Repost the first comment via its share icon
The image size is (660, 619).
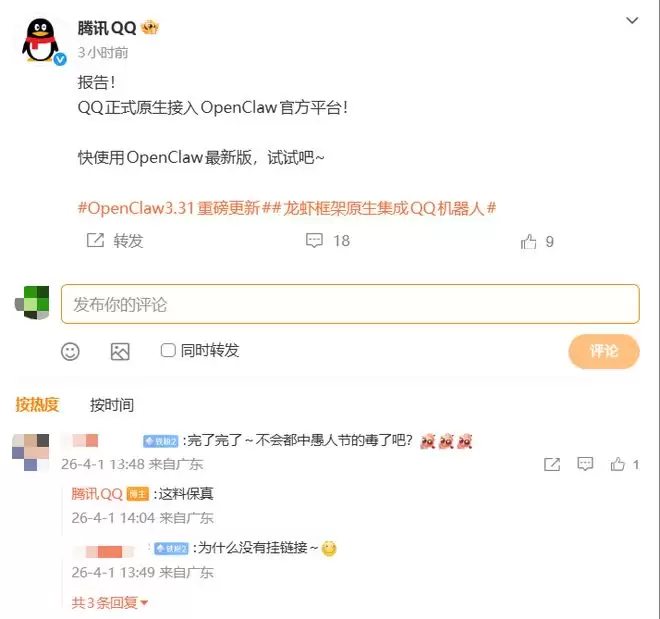coord(552,464)
